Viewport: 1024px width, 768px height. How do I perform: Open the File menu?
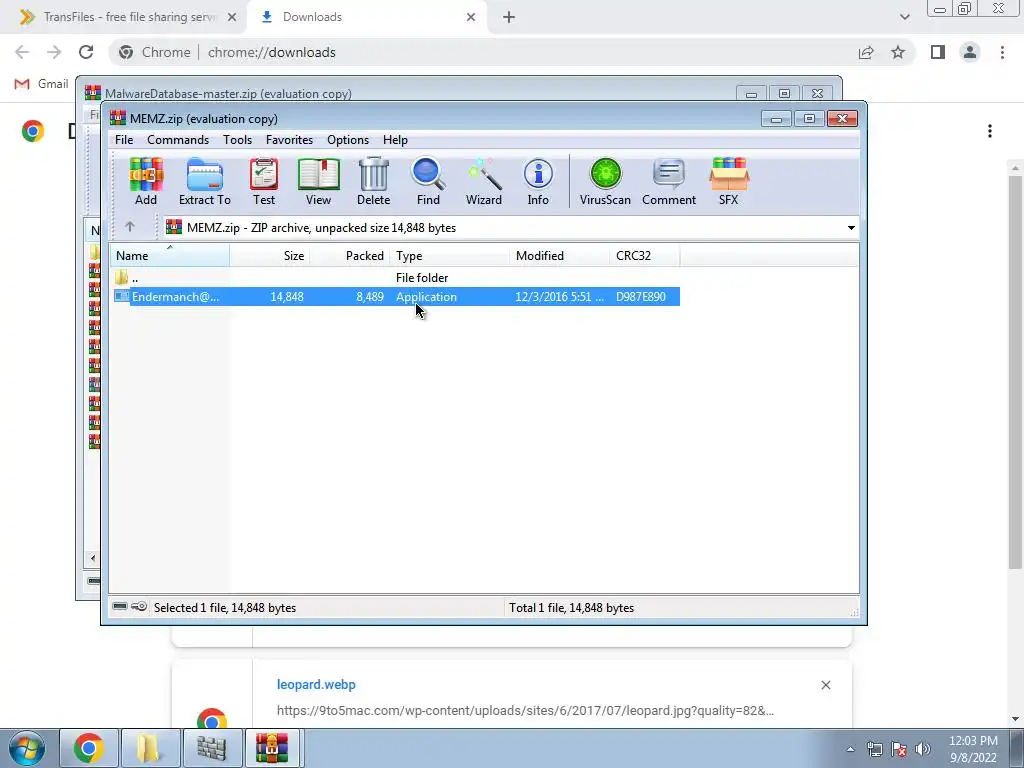(x=124, y=140)
